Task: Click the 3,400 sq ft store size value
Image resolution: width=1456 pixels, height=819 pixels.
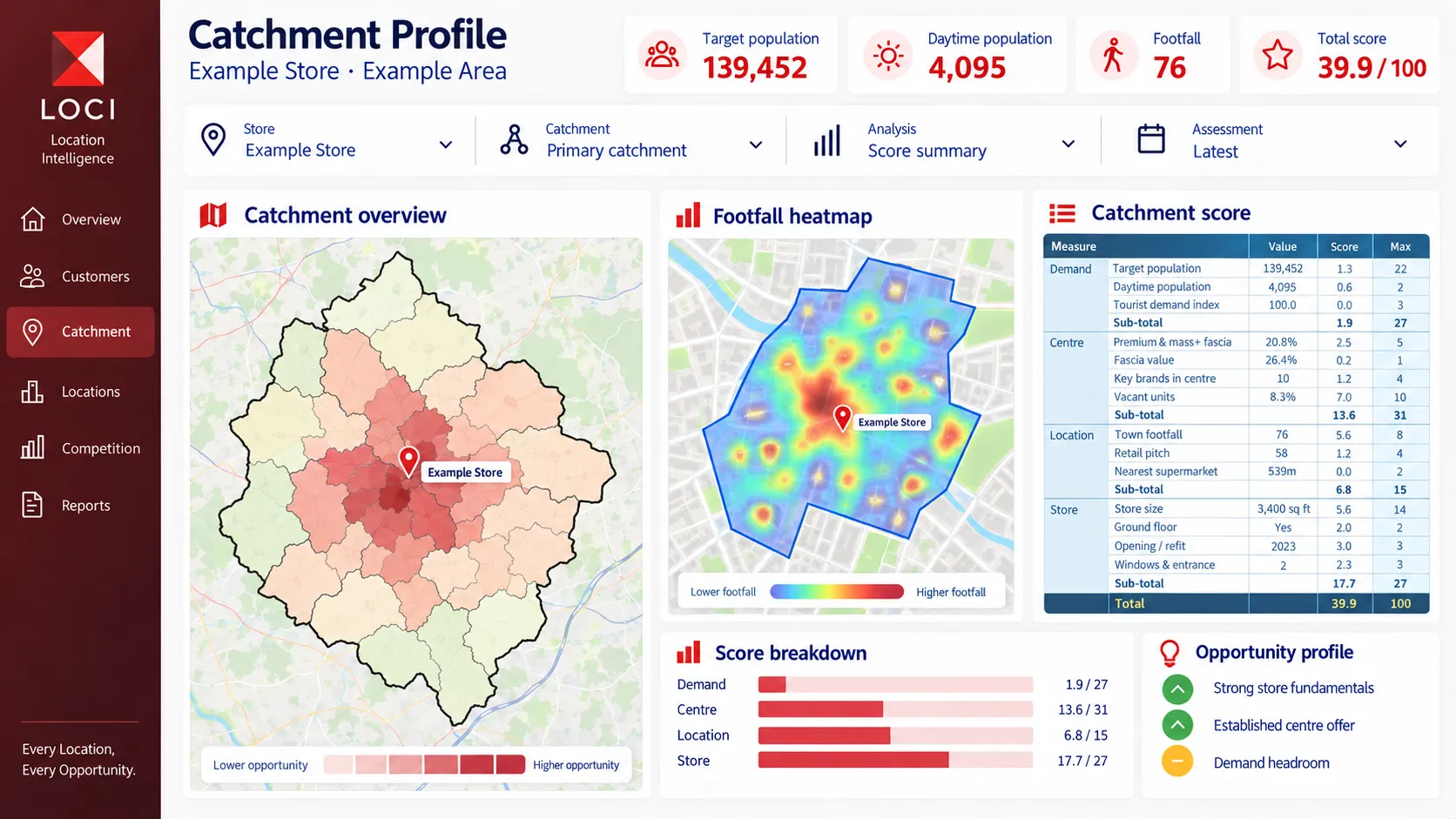Action: pyautogui.click(x=1283, y=509)
